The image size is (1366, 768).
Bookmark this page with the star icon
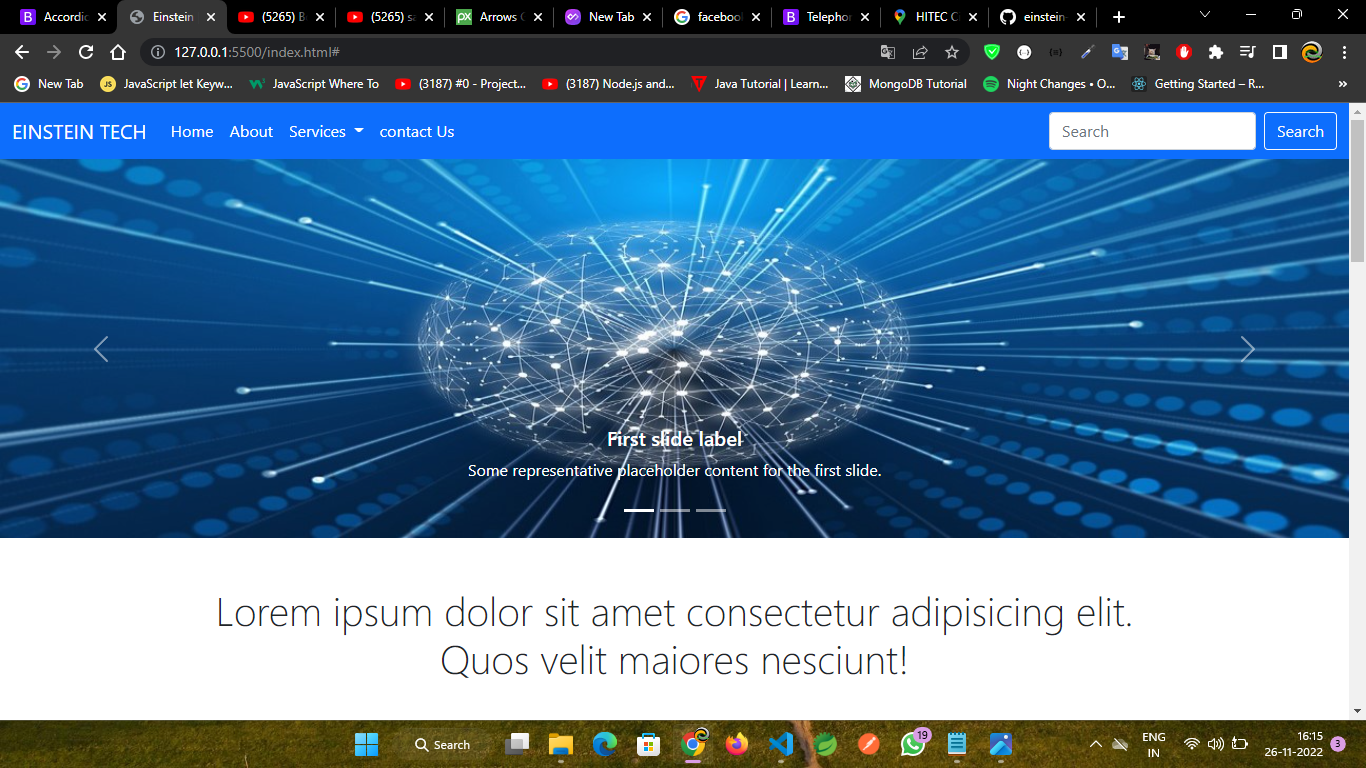(x=952, y=52)
